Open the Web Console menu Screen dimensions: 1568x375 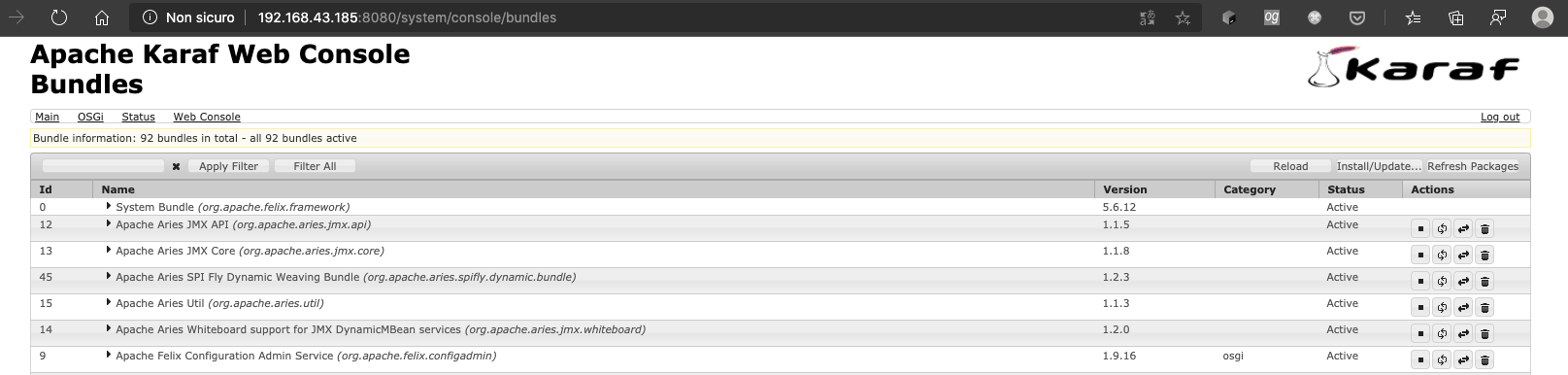(x=207, y=117)
